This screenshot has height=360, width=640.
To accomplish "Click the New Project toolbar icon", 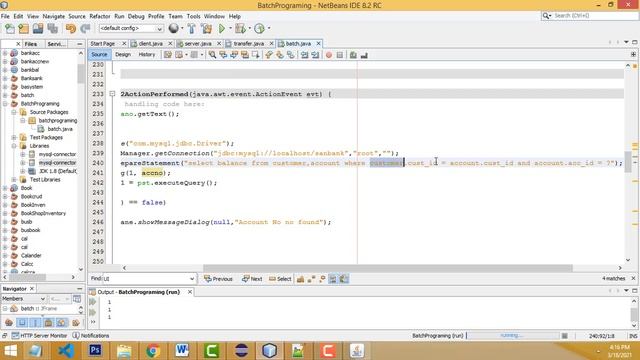I will pyautogui.click(x=24, y=29).
